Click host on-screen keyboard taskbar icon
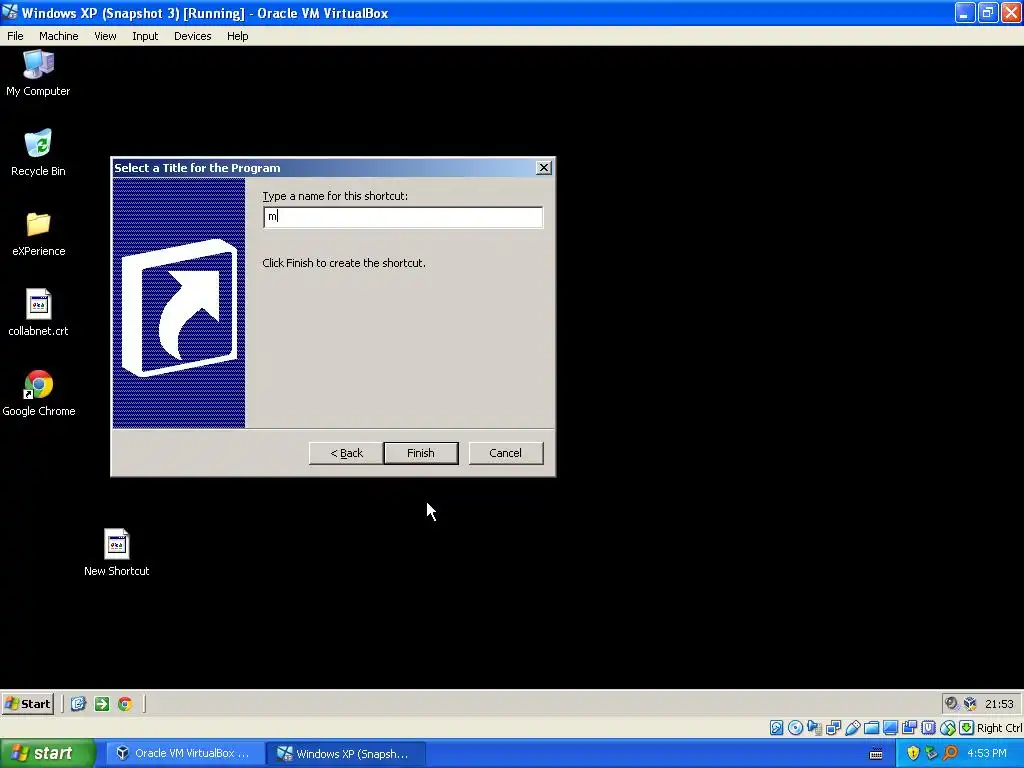 876,754
